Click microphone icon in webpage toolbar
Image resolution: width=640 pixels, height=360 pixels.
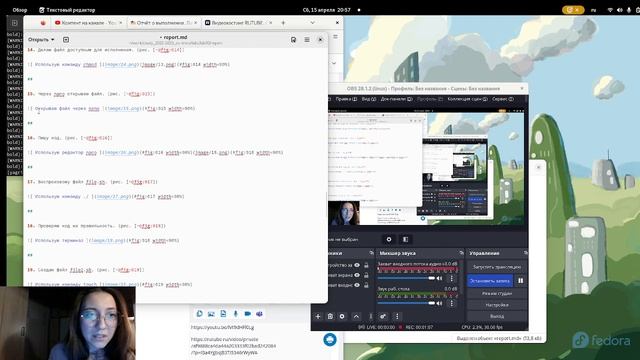[x=236, y=313]
